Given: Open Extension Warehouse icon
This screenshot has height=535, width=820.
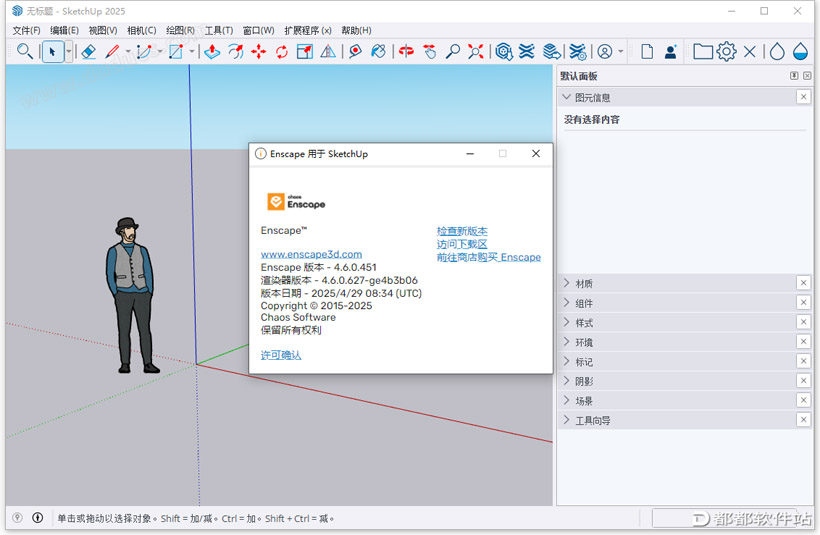Looking at the screenshot, I should (x=527, y=51).
